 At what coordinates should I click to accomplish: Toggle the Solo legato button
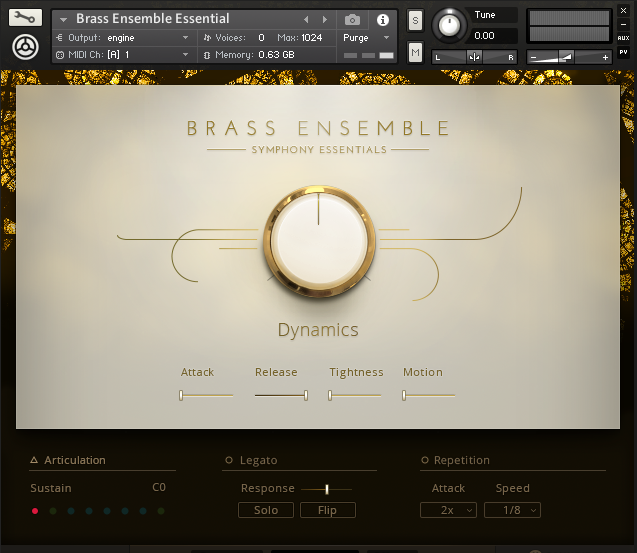coord(266,510)
